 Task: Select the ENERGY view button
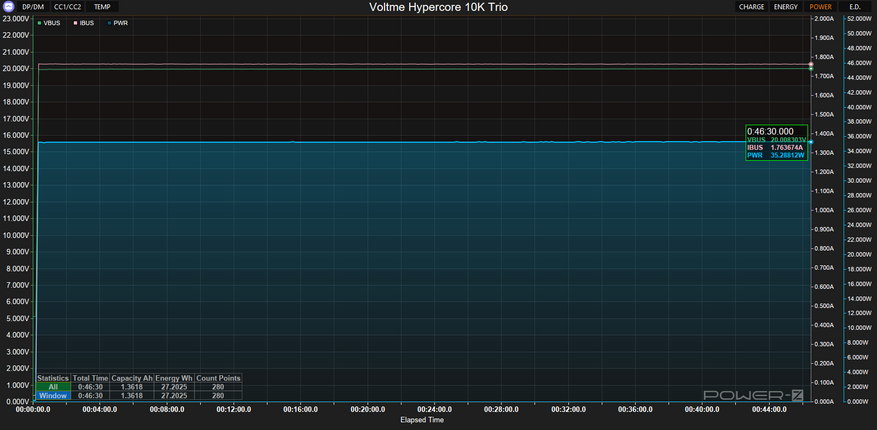[786, 6]
